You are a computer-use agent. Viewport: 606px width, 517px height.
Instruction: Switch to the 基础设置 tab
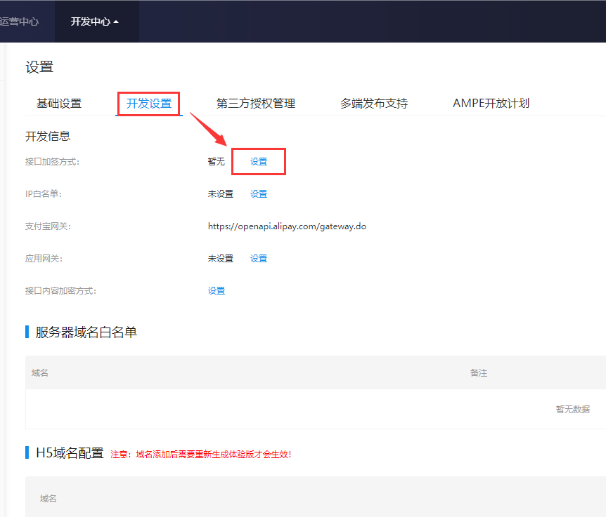click(x=59, y=103)
